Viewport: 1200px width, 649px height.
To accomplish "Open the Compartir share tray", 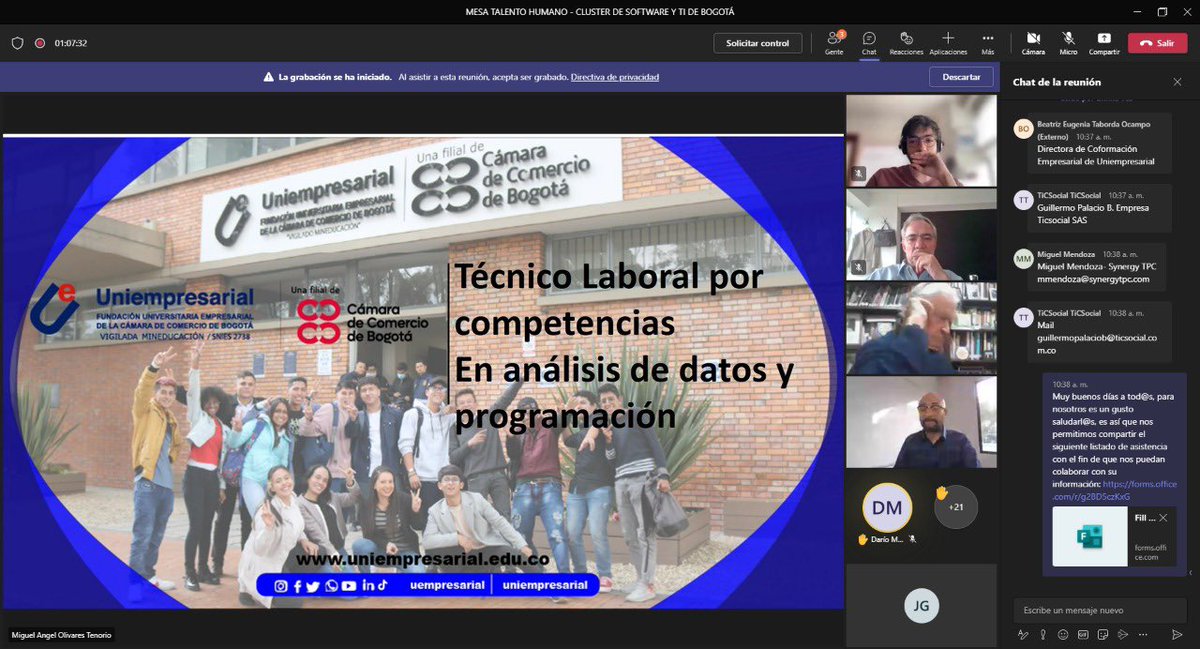I will tap(1104, 42).
